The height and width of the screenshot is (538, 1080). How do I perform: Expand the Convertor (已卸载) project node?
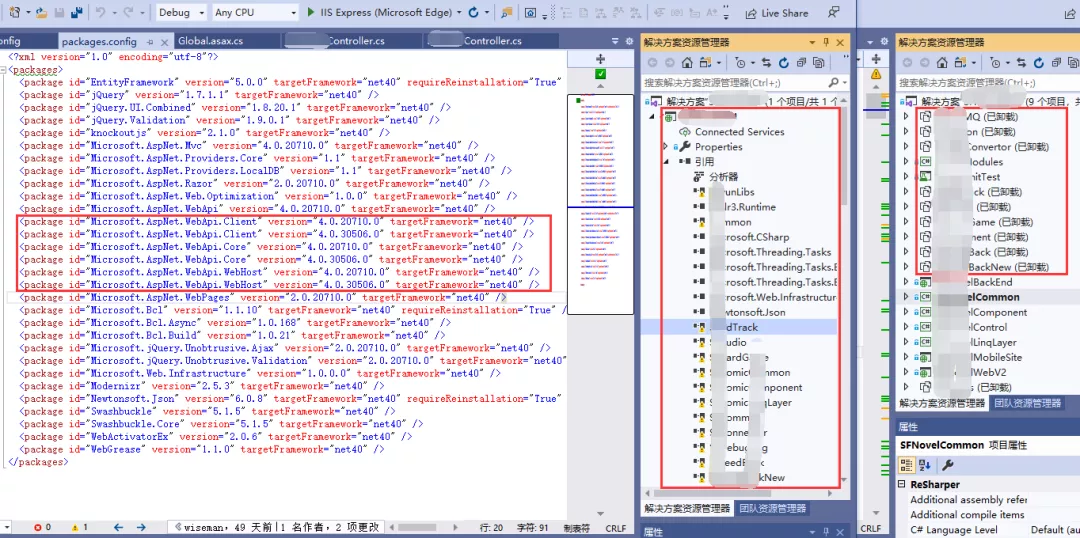pyautogui.click(x=906, y=147)
